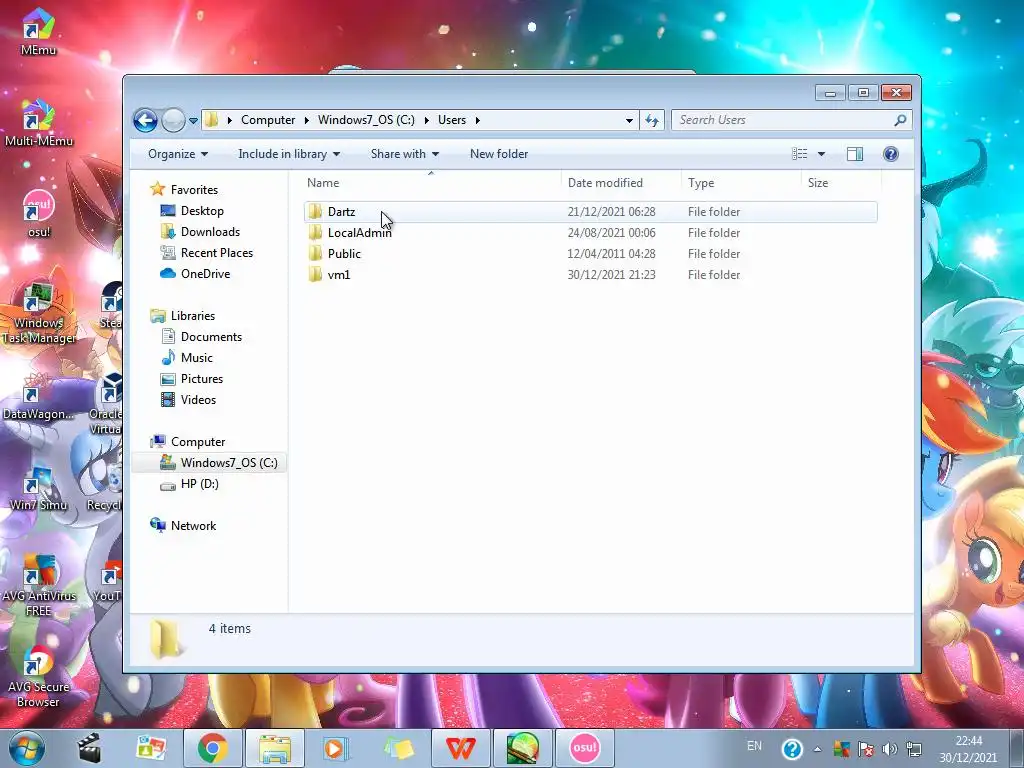Click the New folder button
The width and height of the screenshot is (1024, 768).
(499, 154)
